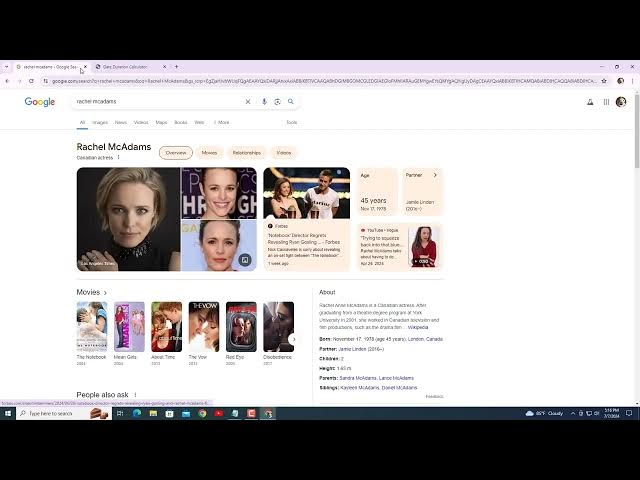Expand the Movies section heading arrow
Image resolution: width=640 pixels, height=480 pixels.
(x=105, y=293)
